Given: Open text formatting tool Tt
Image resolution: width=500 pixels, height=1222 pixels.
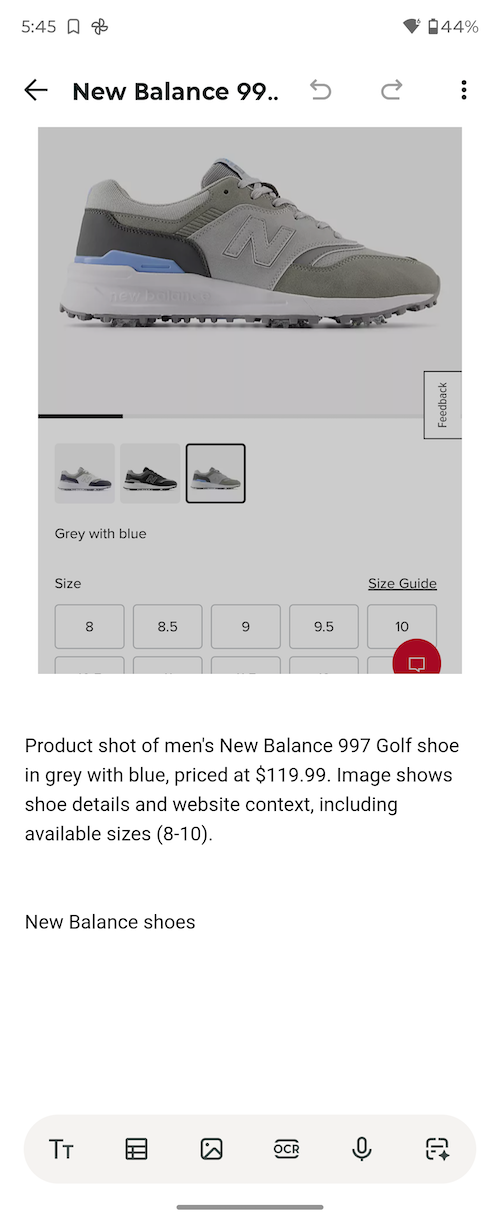Looking at the screenshot, I should click(61, 1149).
